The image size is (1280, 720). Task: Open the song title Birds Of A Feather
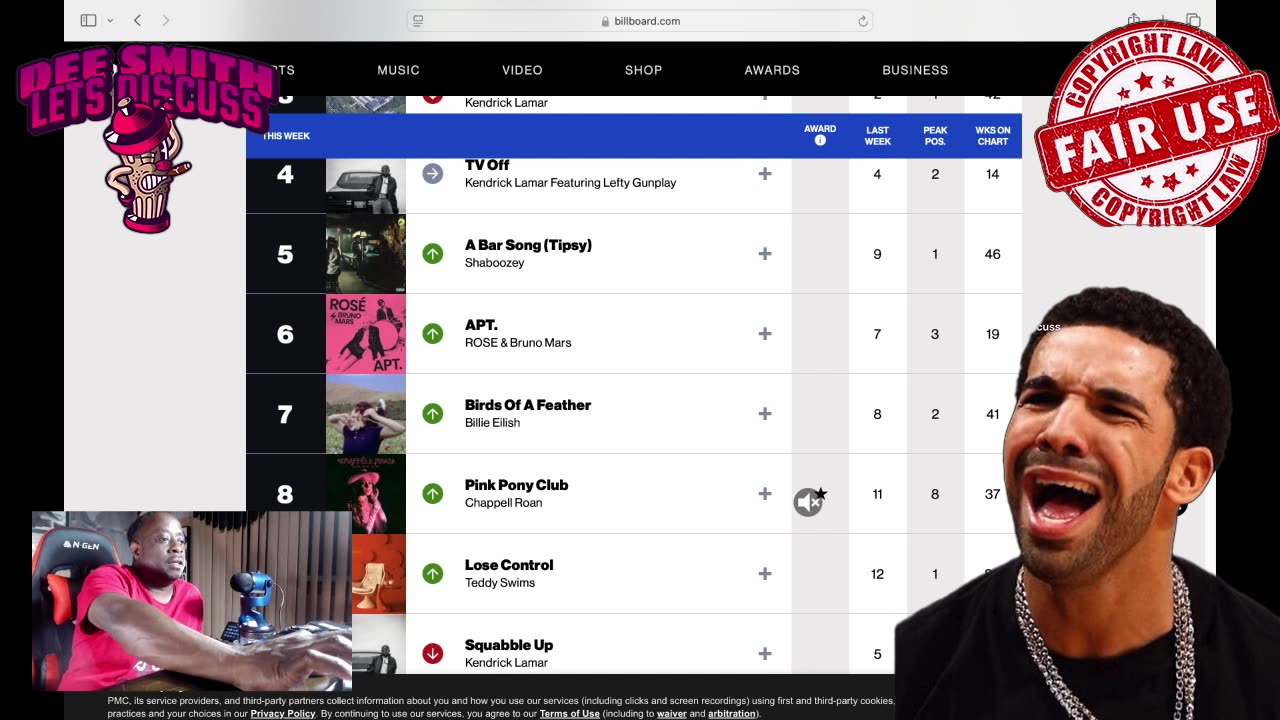pyautogui.click(x=528, y=405)
